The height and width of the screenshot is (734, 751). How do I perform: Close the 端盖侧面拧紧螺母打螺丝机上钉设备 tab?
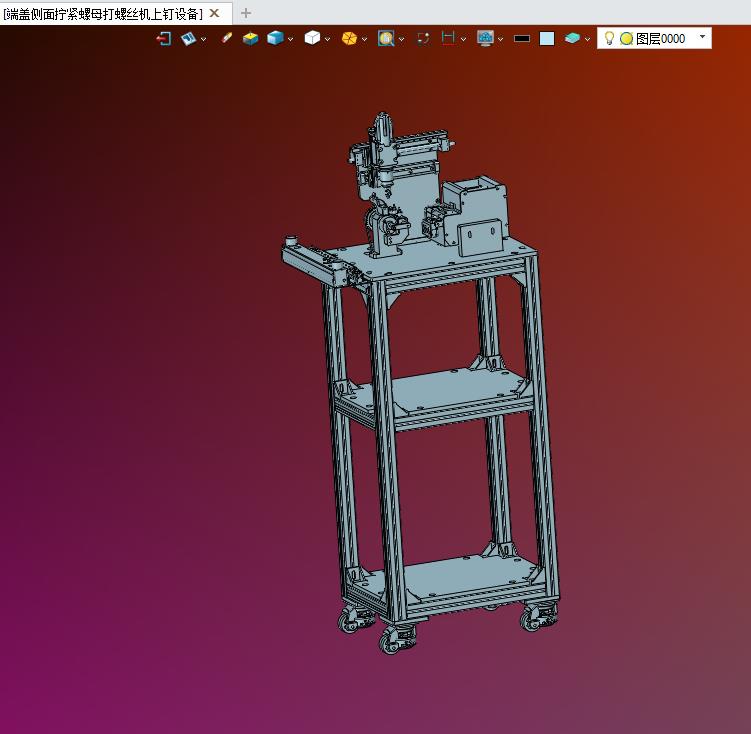coord(214,13)
